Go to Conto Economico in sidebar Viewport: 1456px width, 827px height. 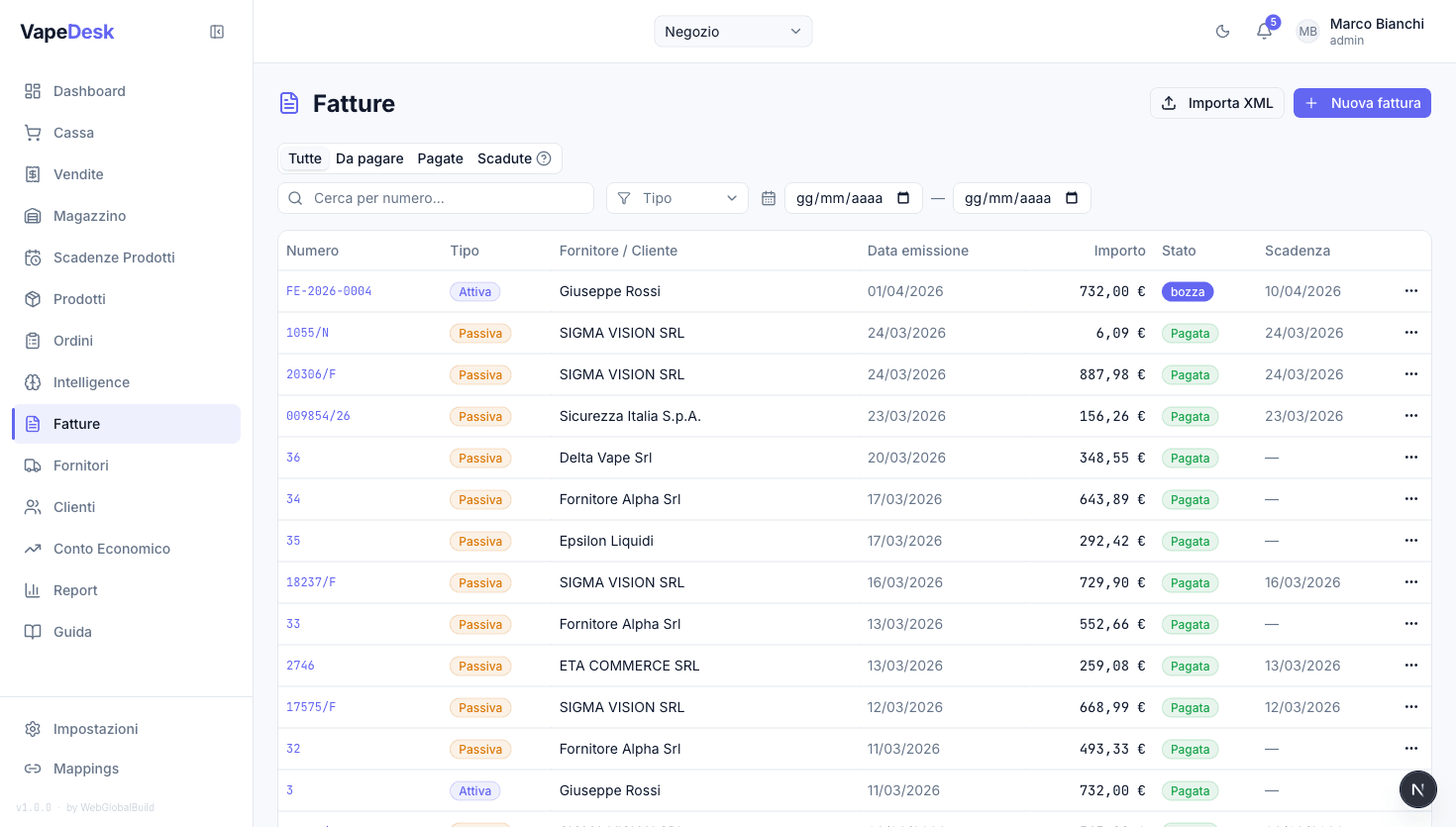(111, 549)
